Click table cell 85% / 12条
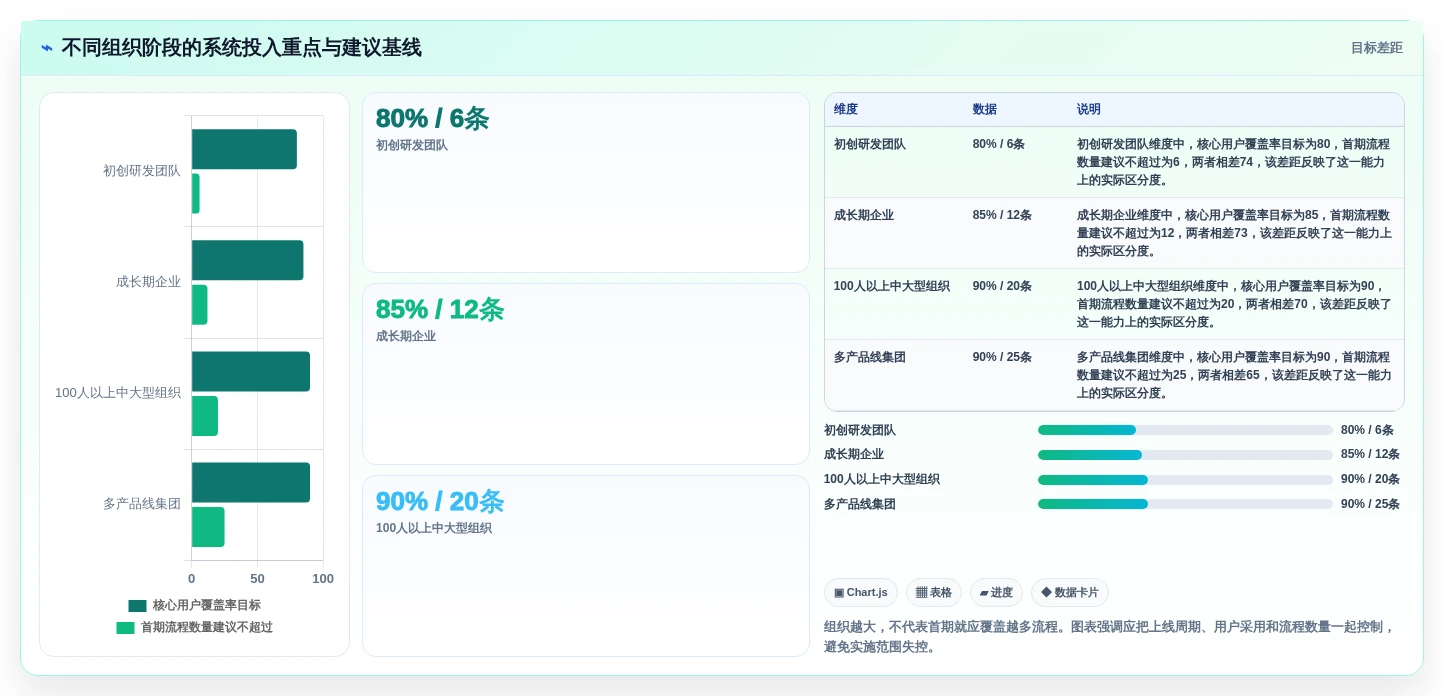The height and width of the screenshot is (696, 1444). 1002,215
